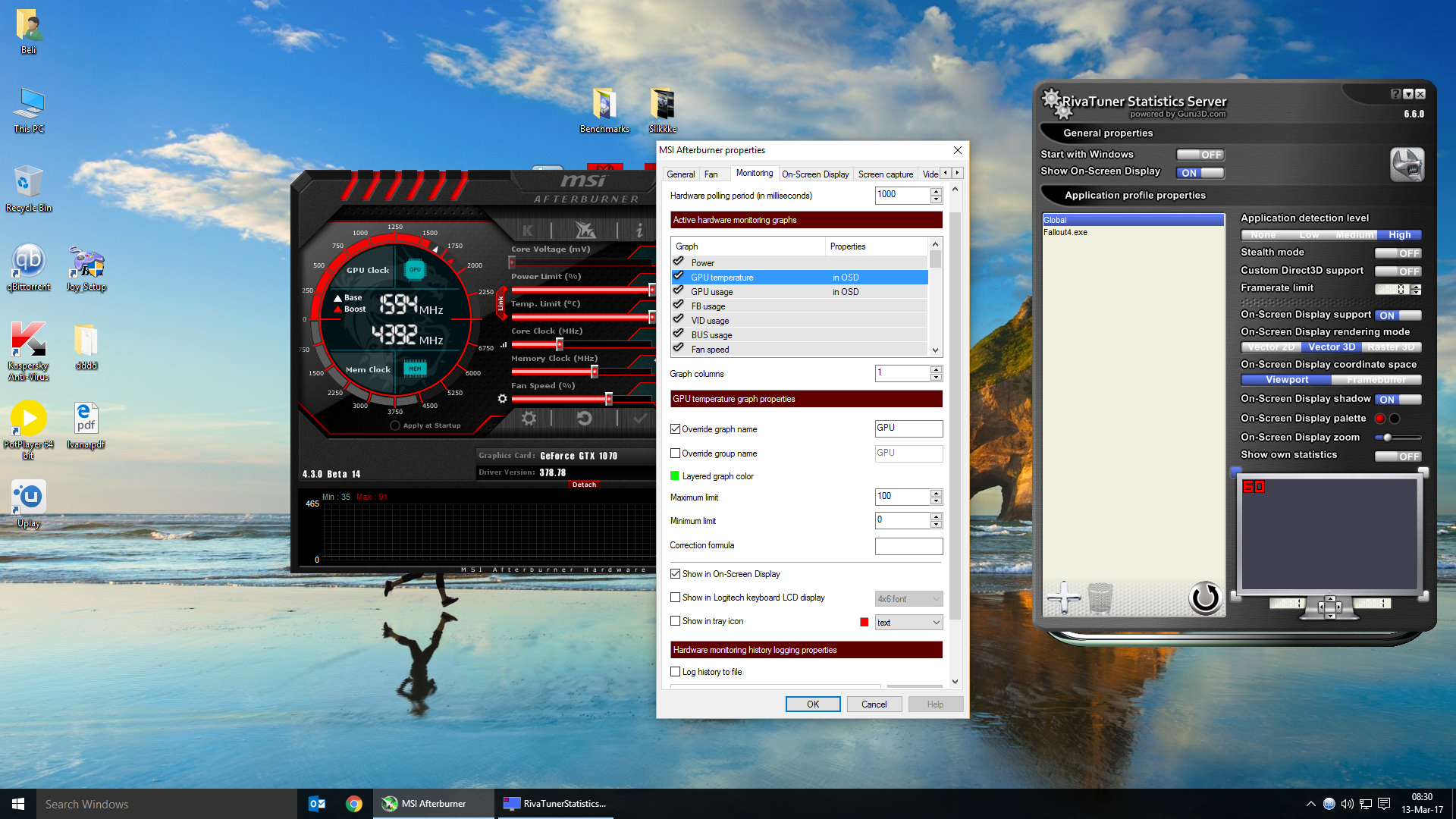Viewport: 1456px width, 819px height.
Task: Show hidden tray icons chevron
Action: [1310, 804]
